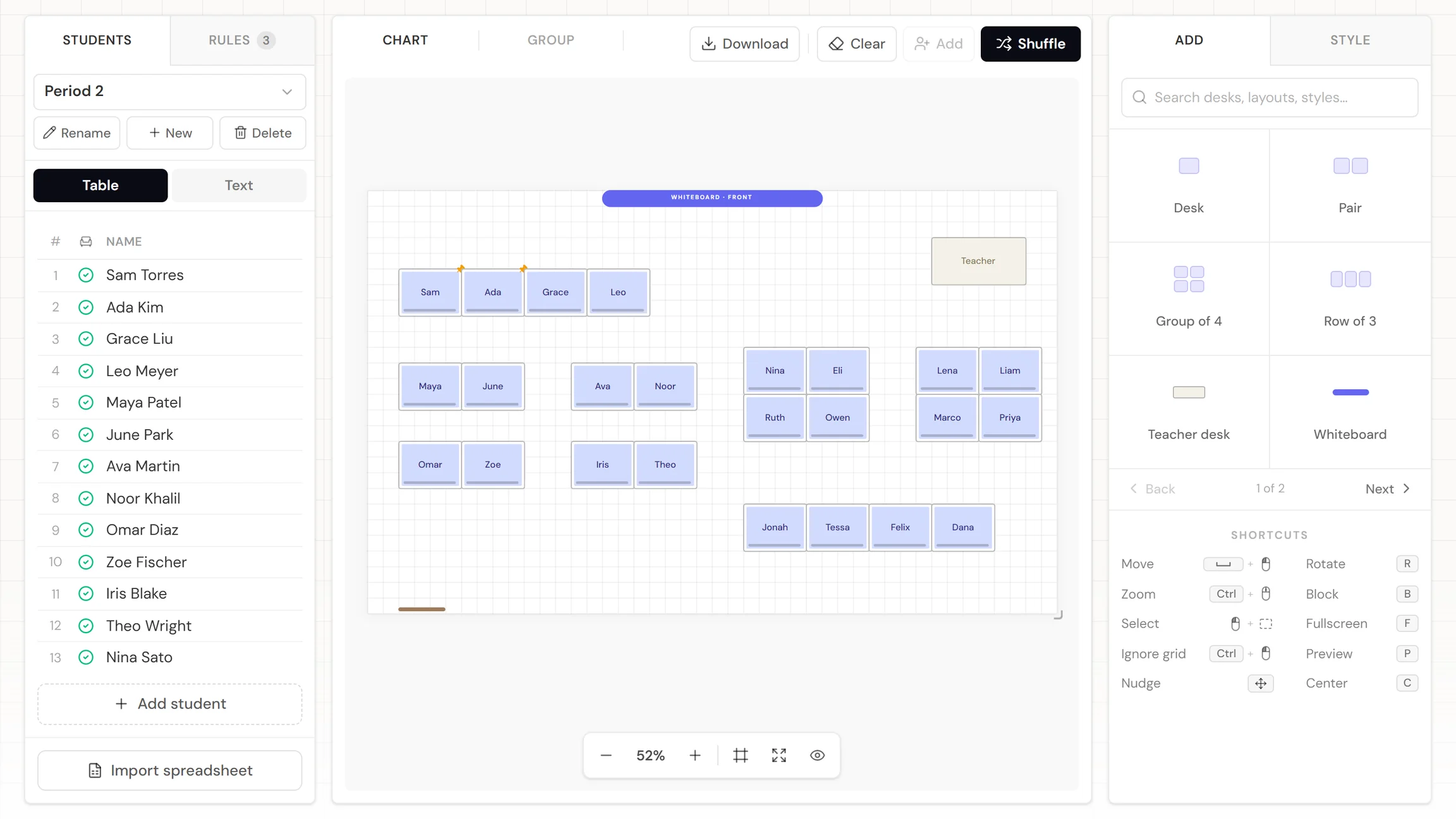Select the Whiteboard Front bar on chart
This screenshot has height=819, width=1456.
coord(712,198)
